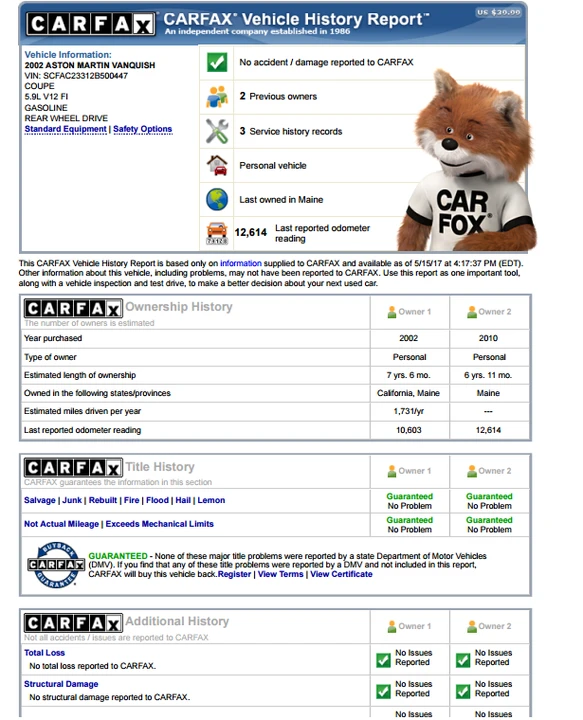The height and width of the screenshot is (720, 583).
Task: Click the View Certificate link
Action: click(x=341, y=574)
